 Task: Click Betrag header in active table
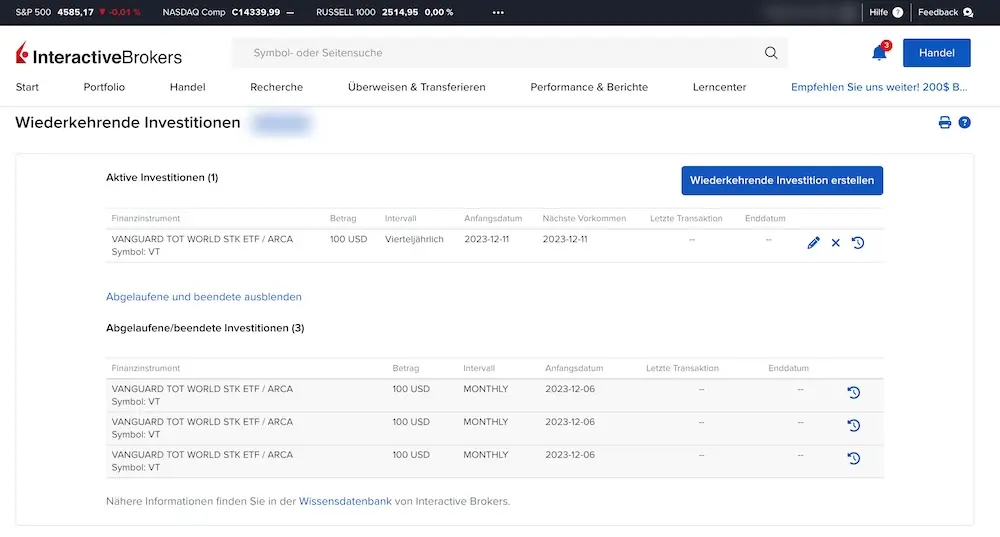[343, 218]
